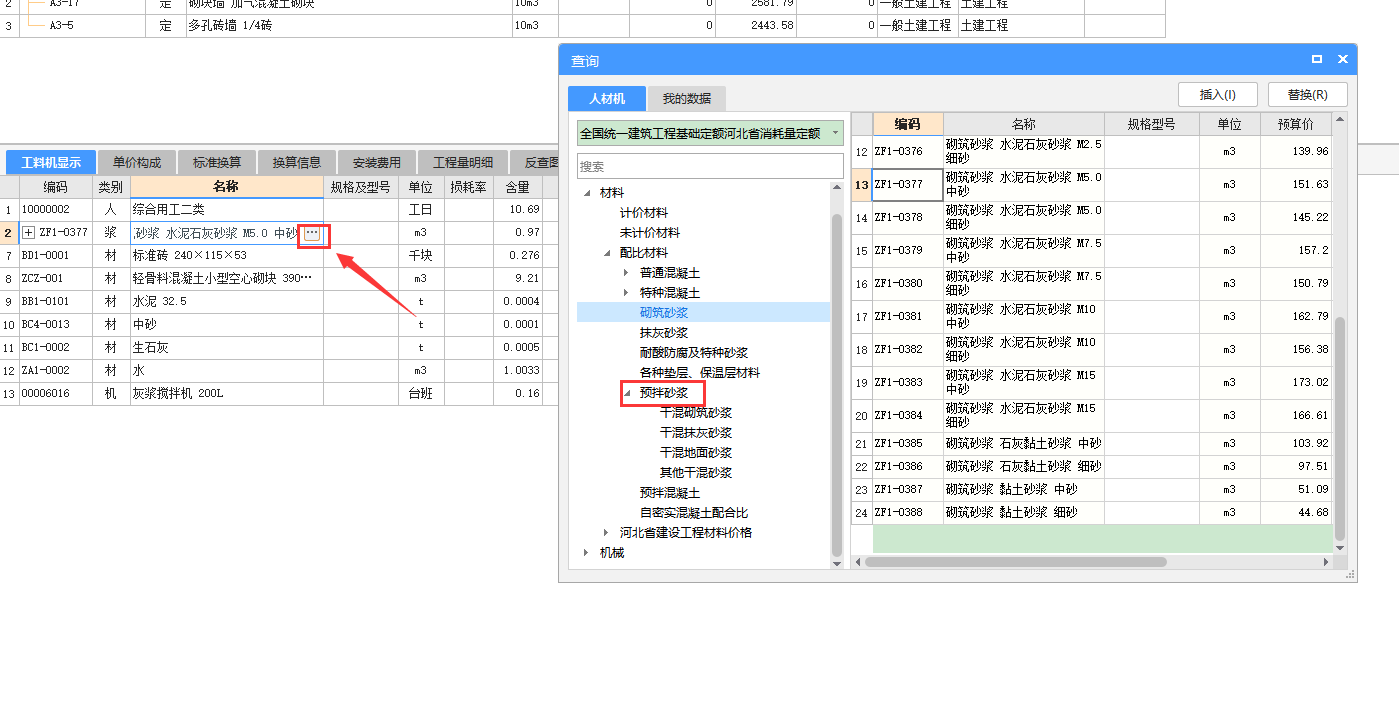Switch to the 单价构成 tab

(137, 162)
